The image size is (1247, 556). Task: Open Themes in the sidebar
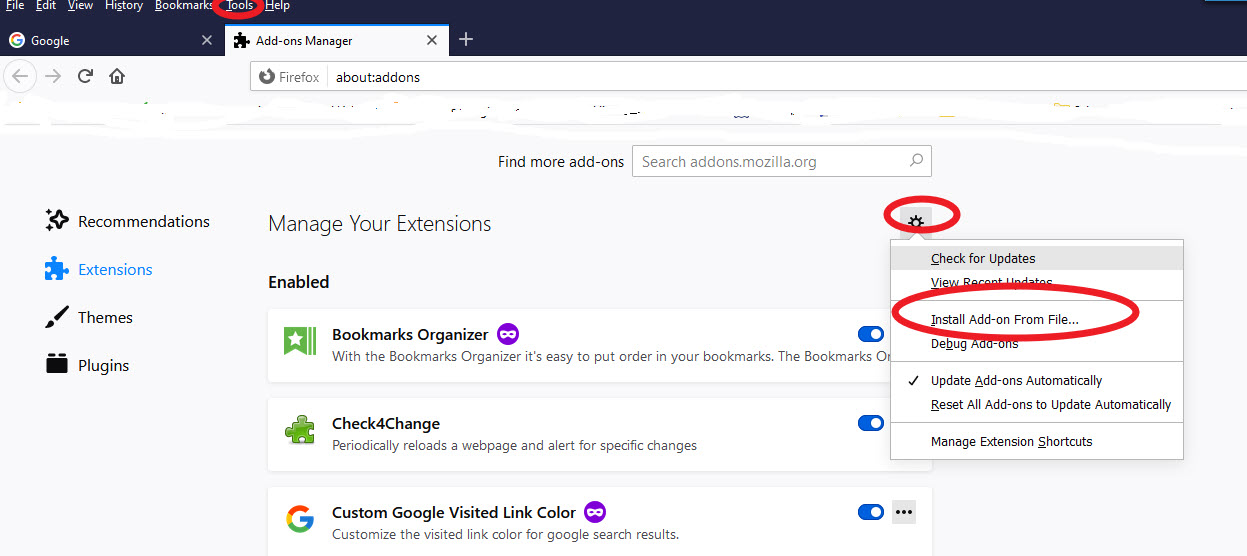pos(89,317)
